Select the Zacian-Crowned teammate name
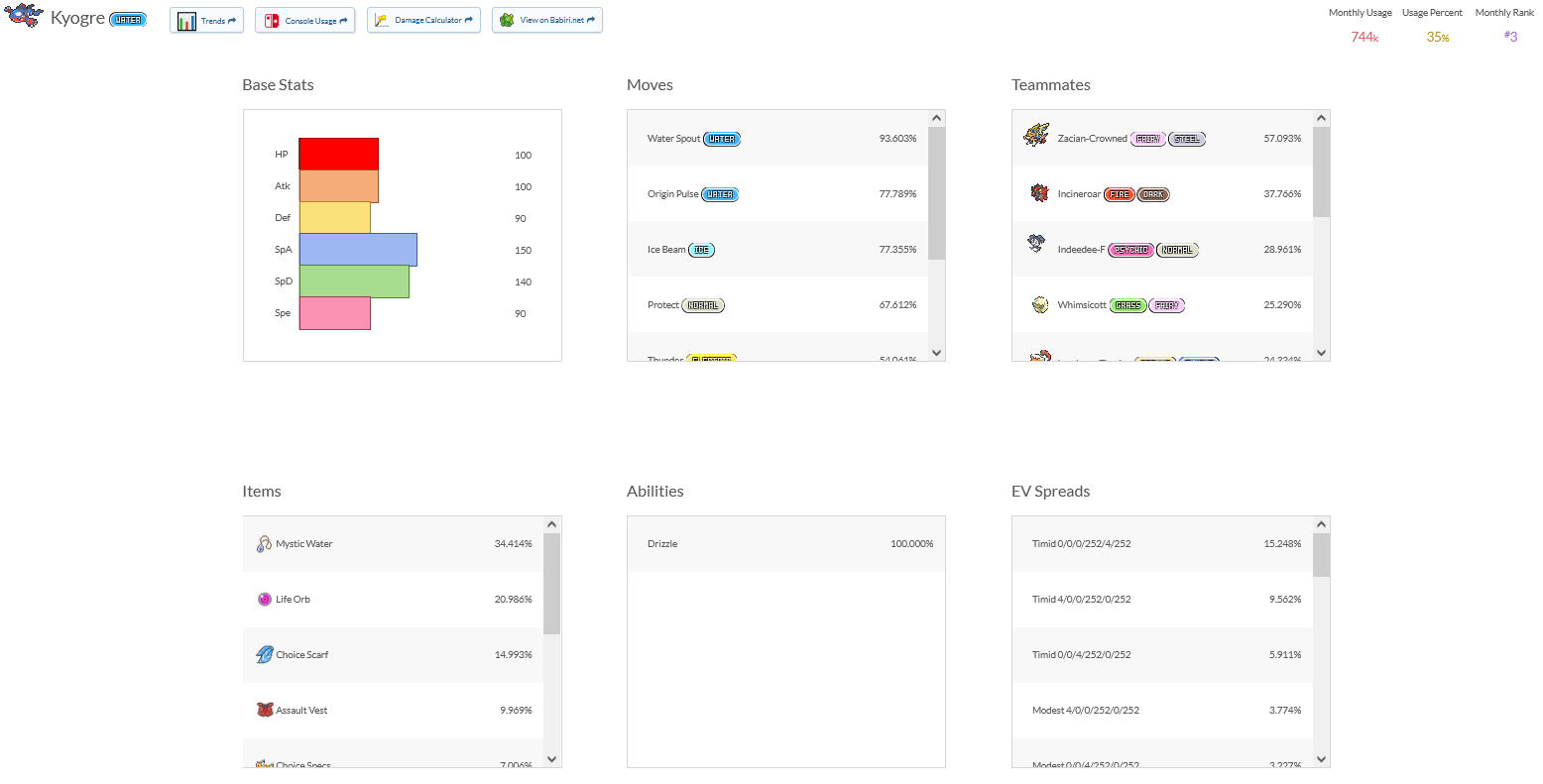 pyautogui.click(x=1092, y=139)
